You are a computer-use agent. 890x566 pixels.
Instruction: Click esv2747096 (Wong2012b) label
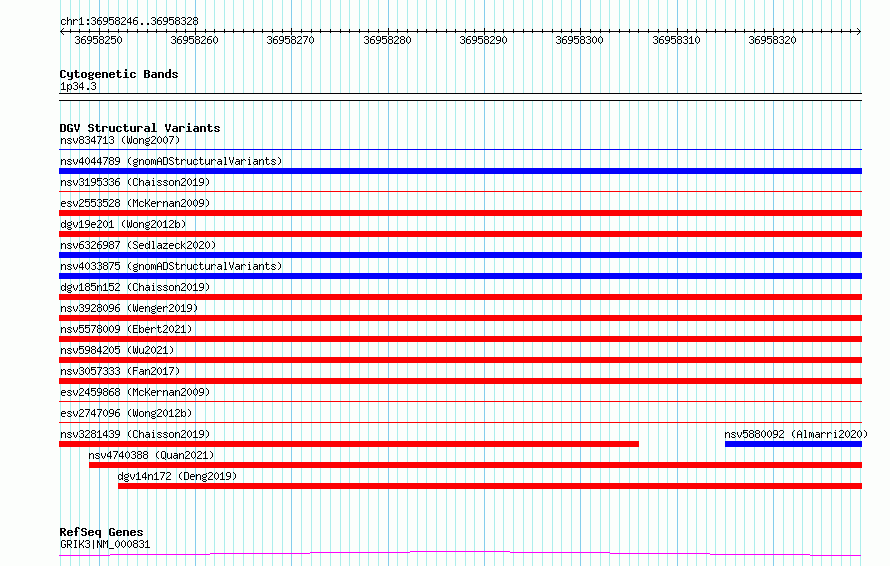click(126, 413)
